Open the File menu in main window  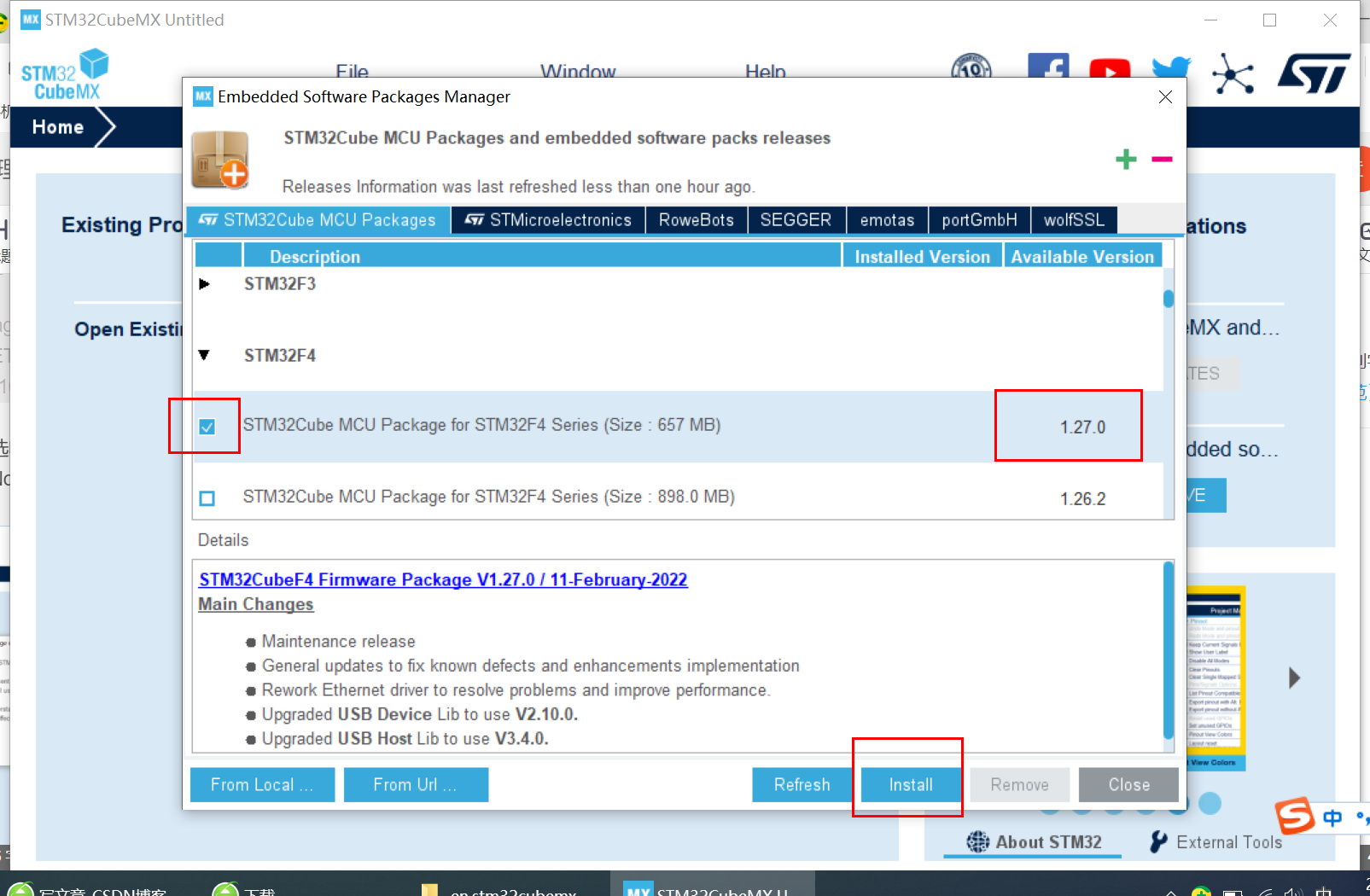click(x=352, y=71)
